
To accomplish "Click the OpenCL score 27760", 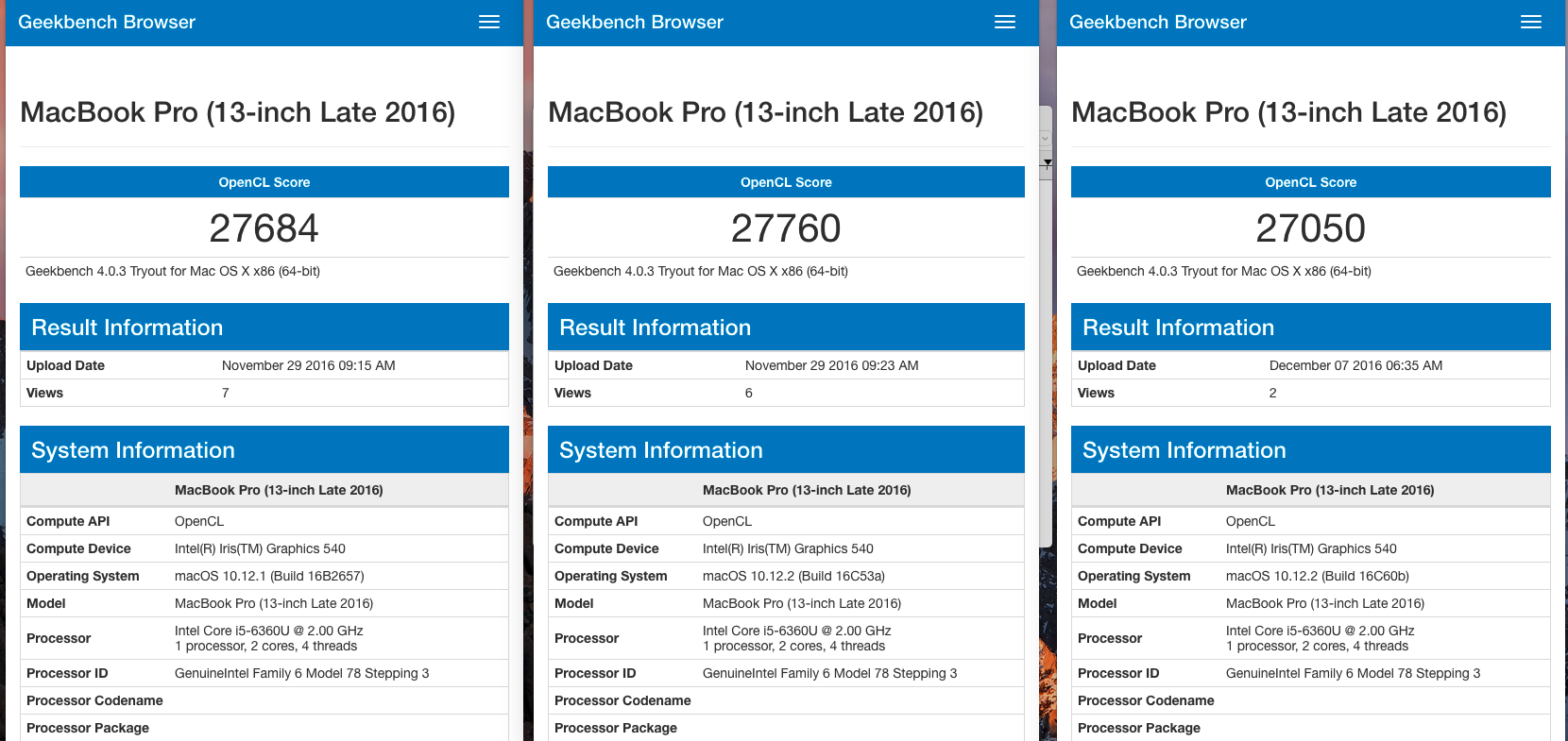I will click(x=786, y=227).
